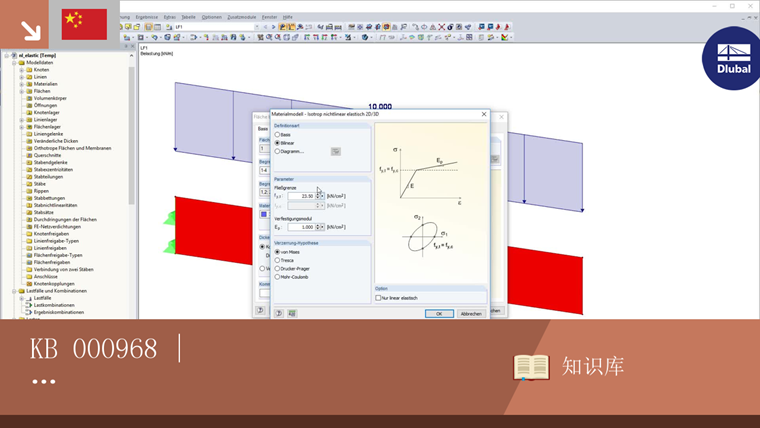
Task: Select Öffnungen in the navigator
Action: pos(45,105)
